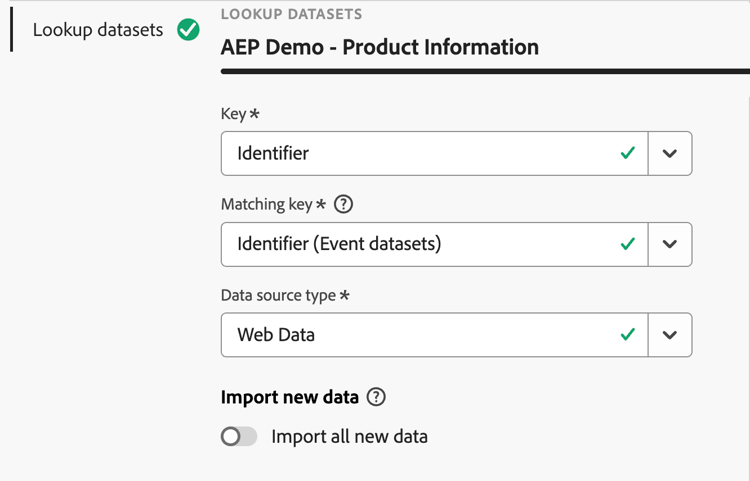The width and height of the screenshot is (750, 481).
Task: Click Web Data in Data source field
Action: 276,335
